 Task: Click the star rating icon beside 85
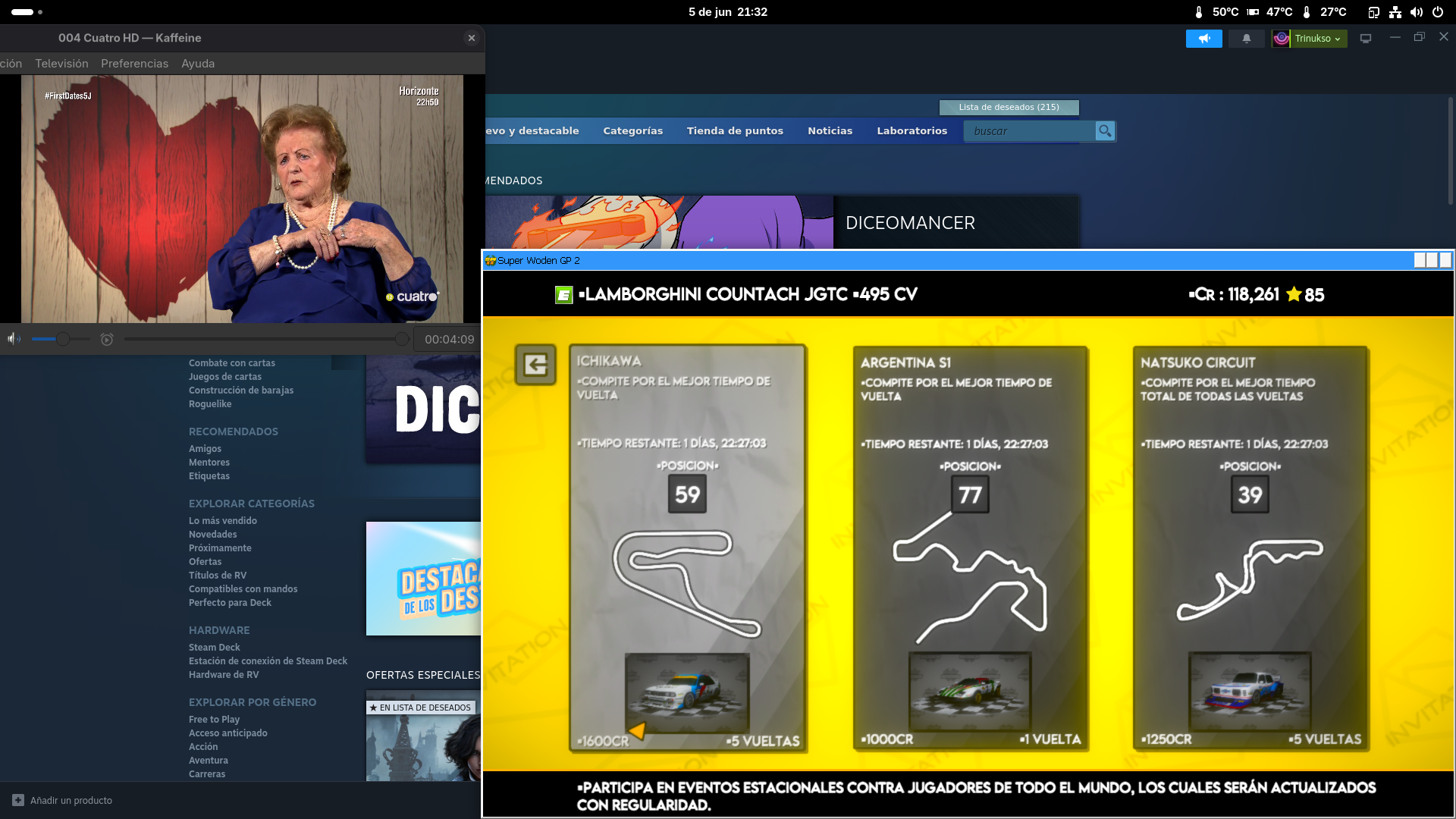tap(1294, 294)
